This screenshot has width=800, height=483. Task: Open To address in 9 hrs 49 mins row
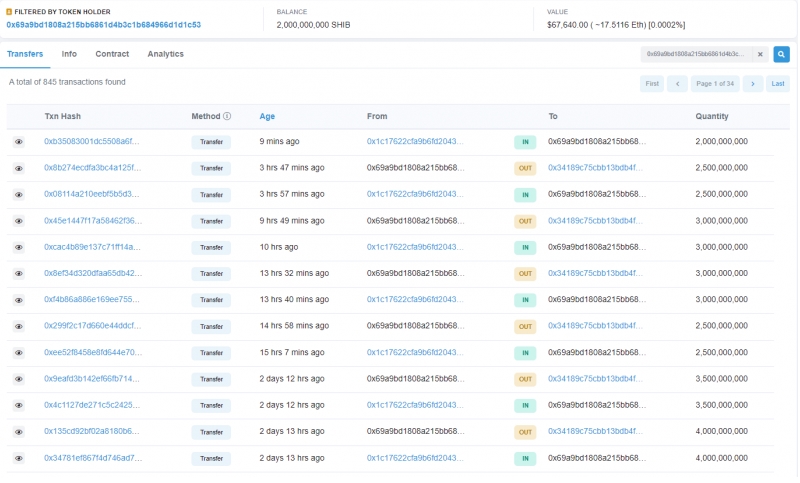[595, 221]
